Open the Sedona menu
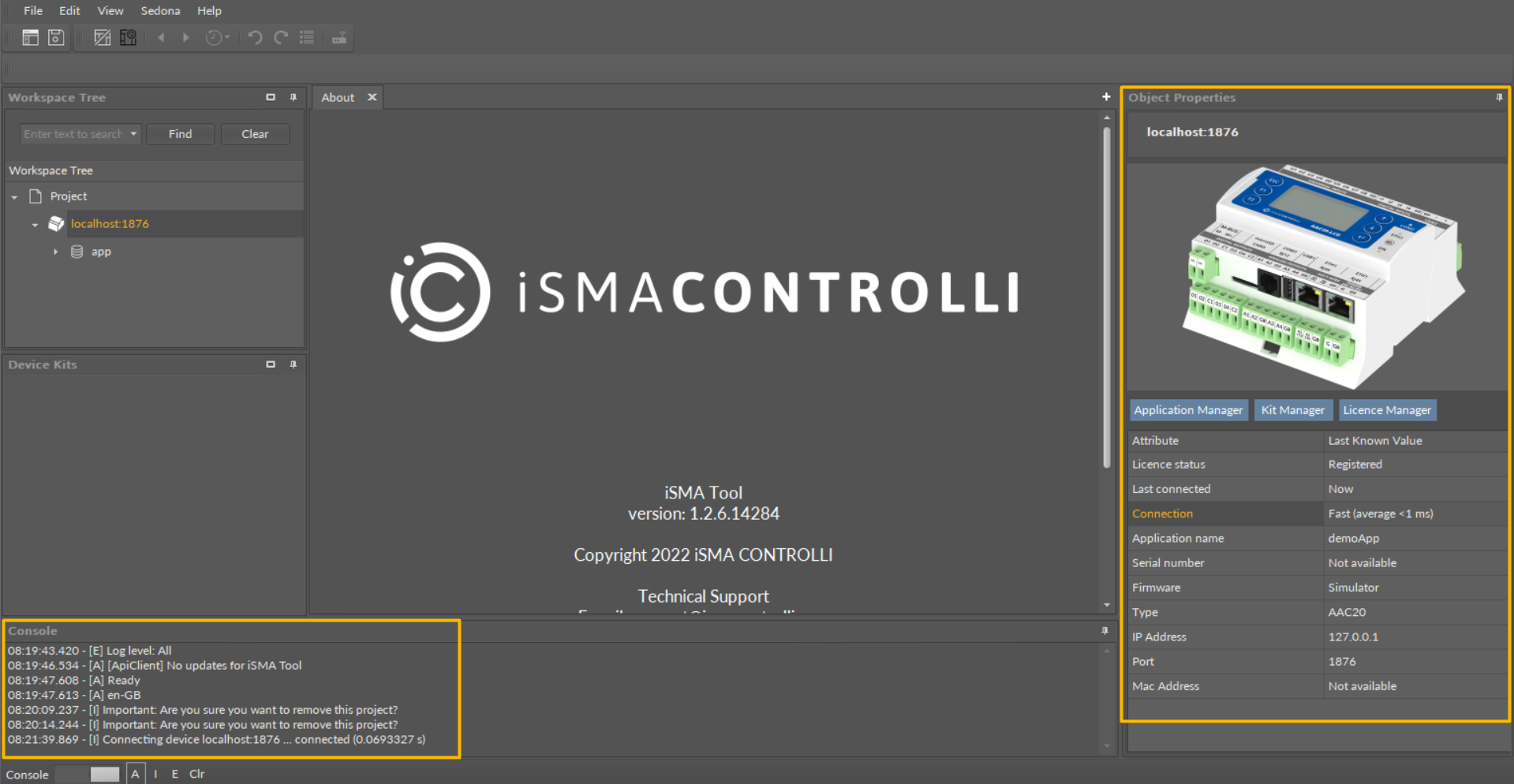1514x784 pixels. [x=160, y=10]
